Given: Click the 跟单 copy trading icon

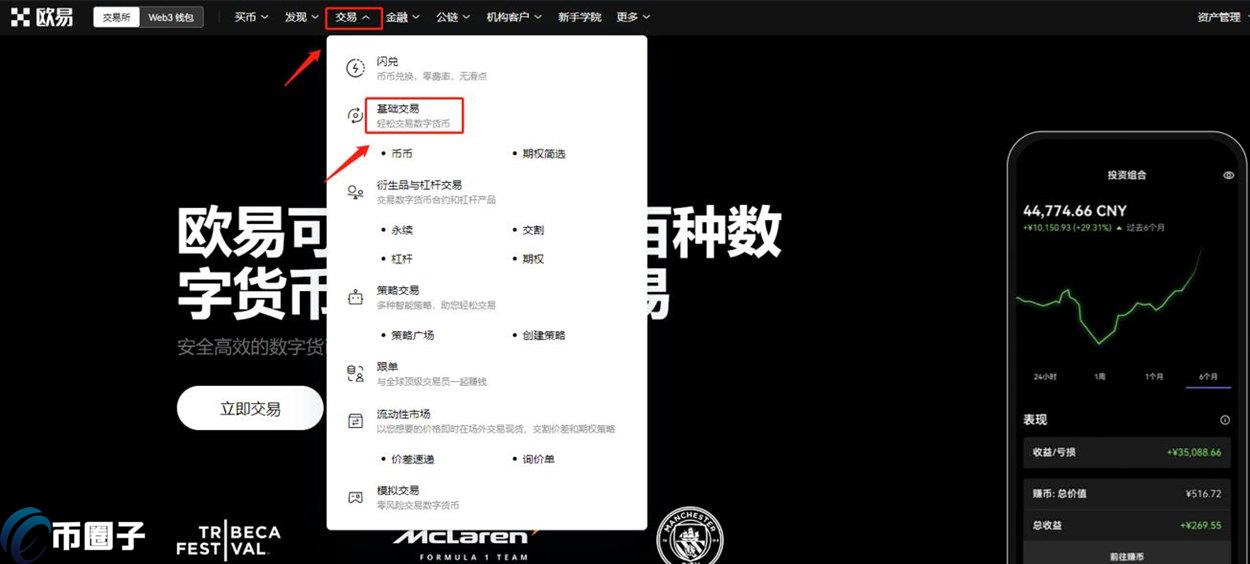Looking at the screenshot, I should tap(355, 374).
